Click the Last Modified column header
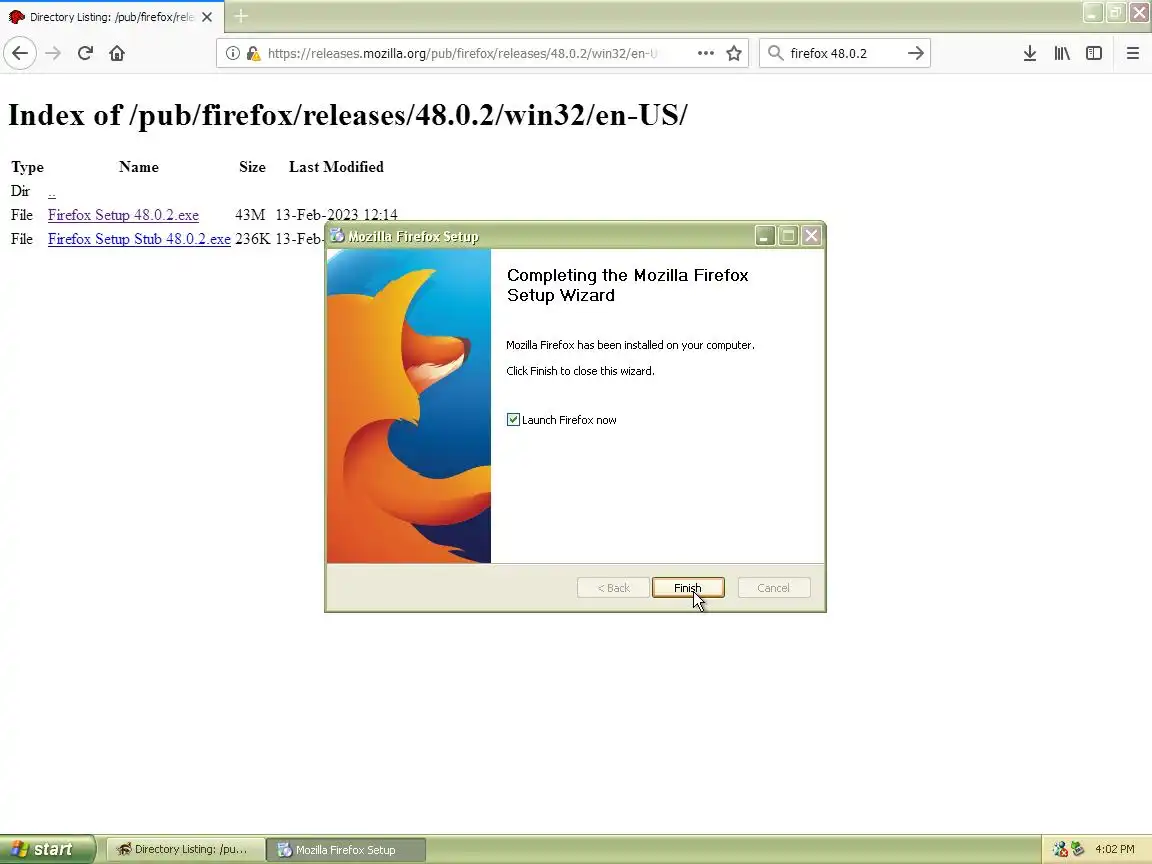 coord(336,167)
